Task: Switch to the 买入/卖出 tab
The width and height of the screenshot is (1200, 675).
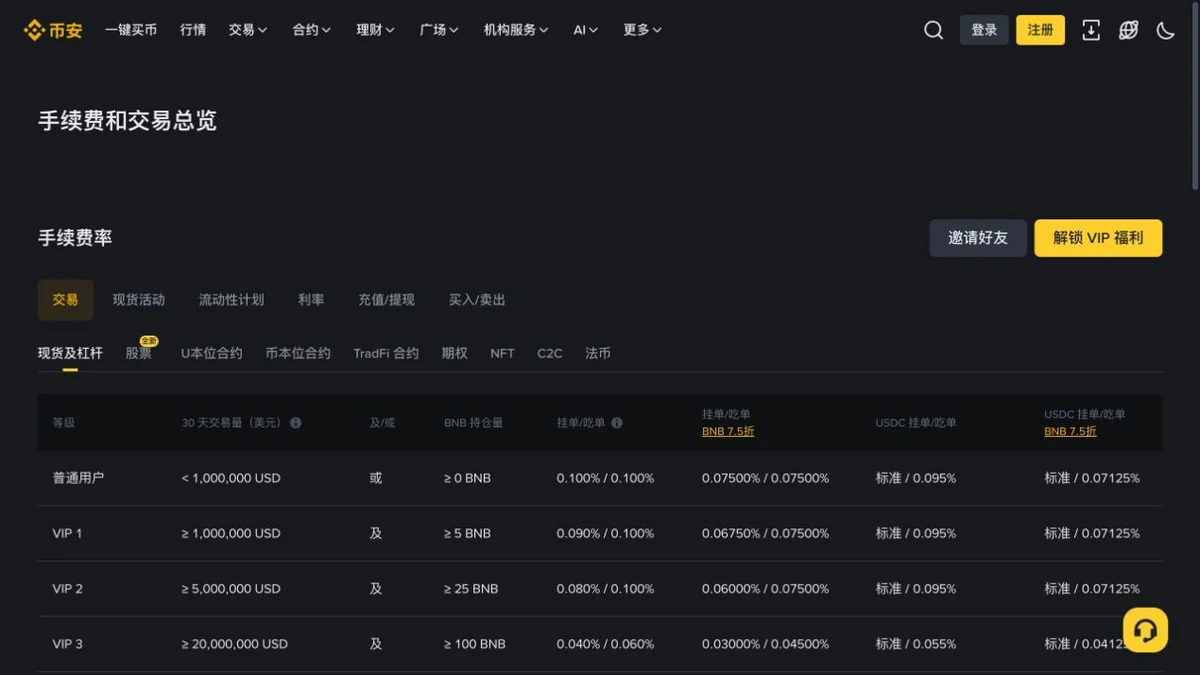Action: click(477, 300)
